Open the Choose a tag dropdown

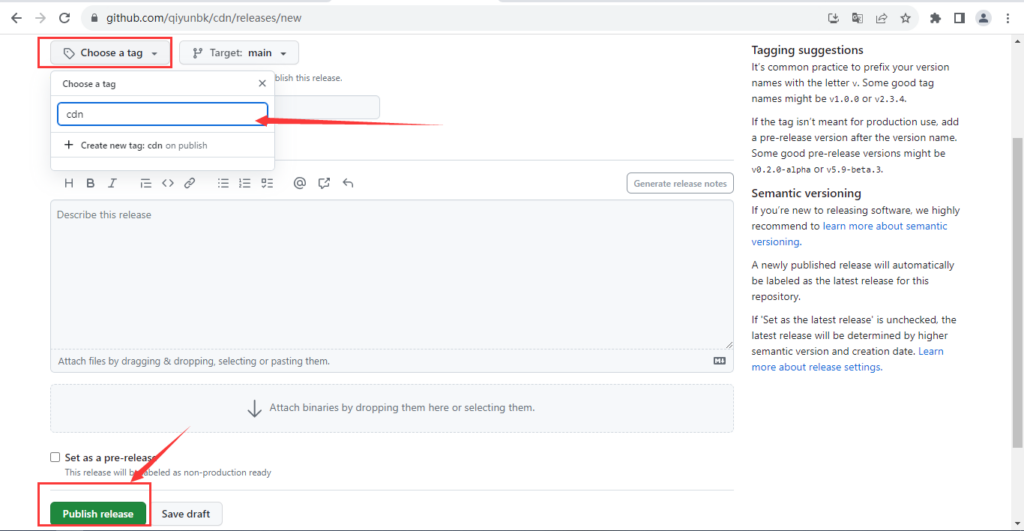pos(110,53)
